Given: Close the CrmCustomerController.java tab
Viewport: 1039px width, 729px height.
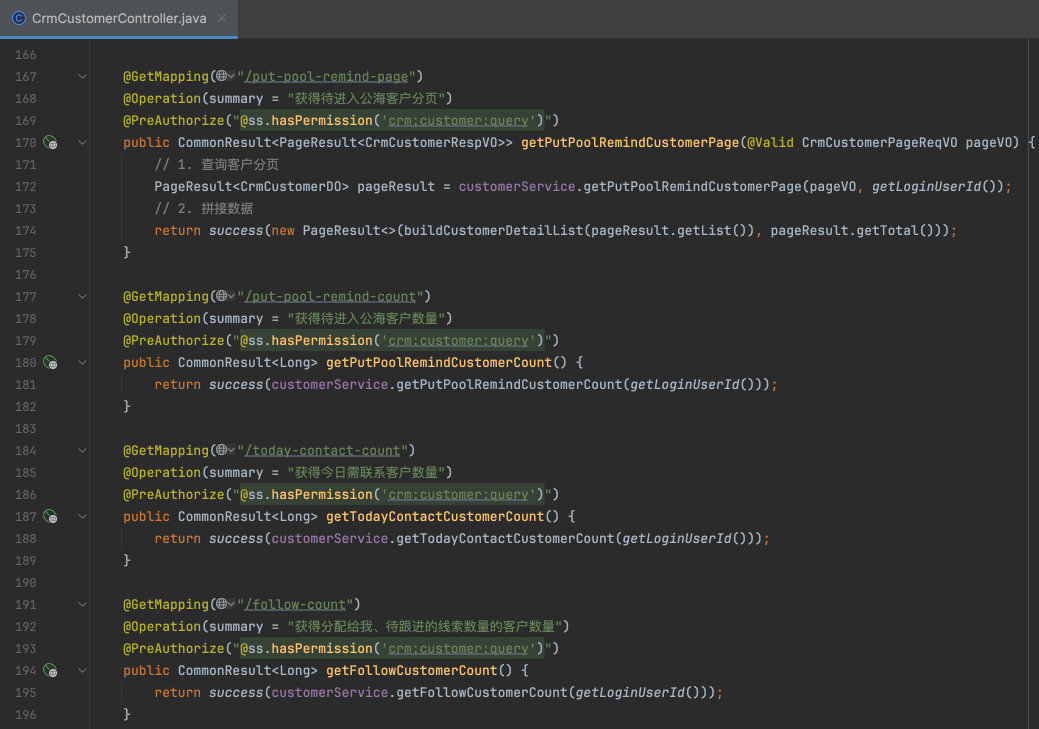Looking at the screenshot, I should click(221, 19).
